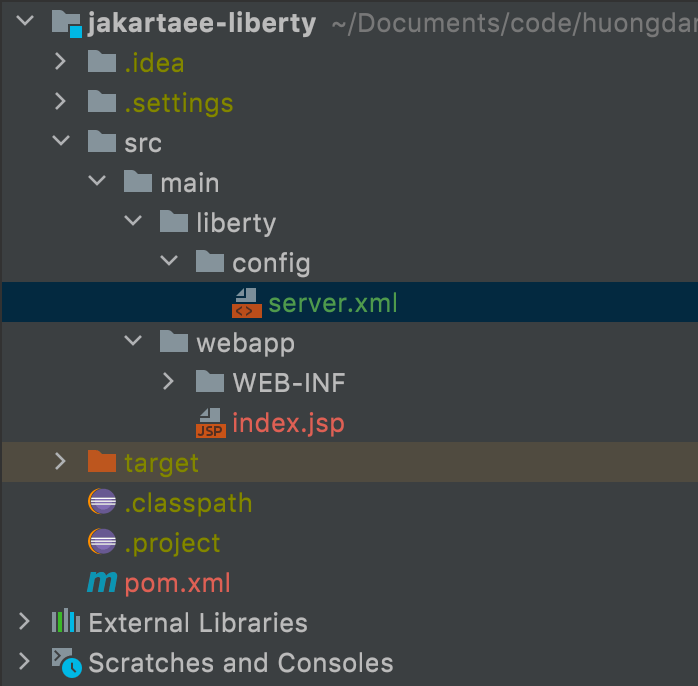
Task: Expand the External Libraries node
Action: pos(24,622)
